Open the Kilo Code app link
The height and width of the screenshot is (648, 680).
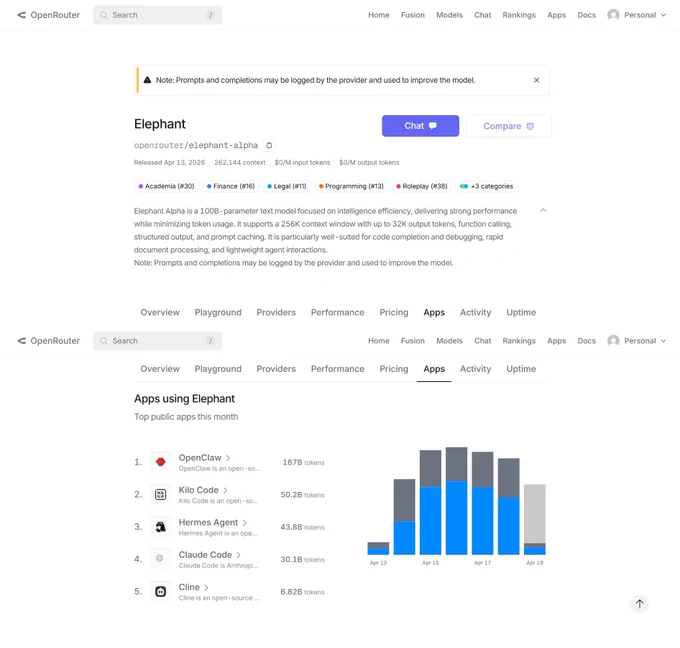(203, 490)
